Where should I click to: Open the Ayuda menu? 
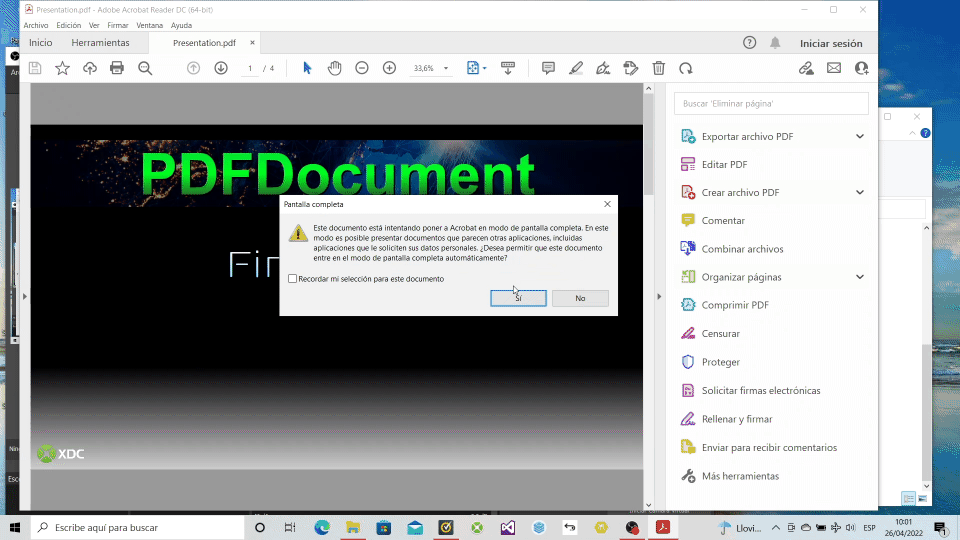(x=181, y=25)
